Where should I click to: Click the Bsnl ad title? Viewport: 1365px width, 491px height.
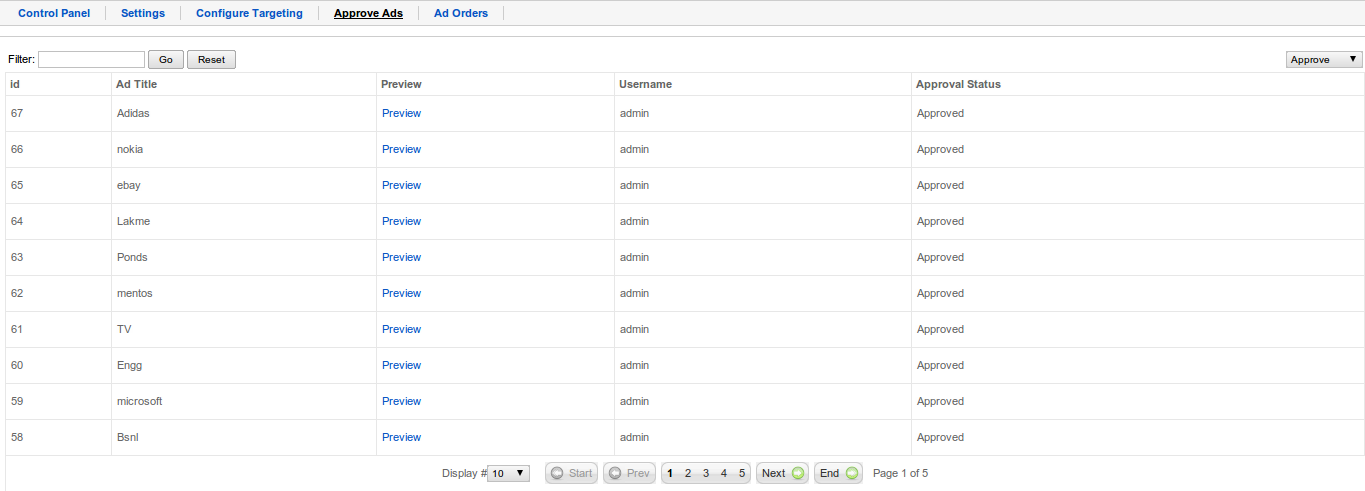pos(128,437)
